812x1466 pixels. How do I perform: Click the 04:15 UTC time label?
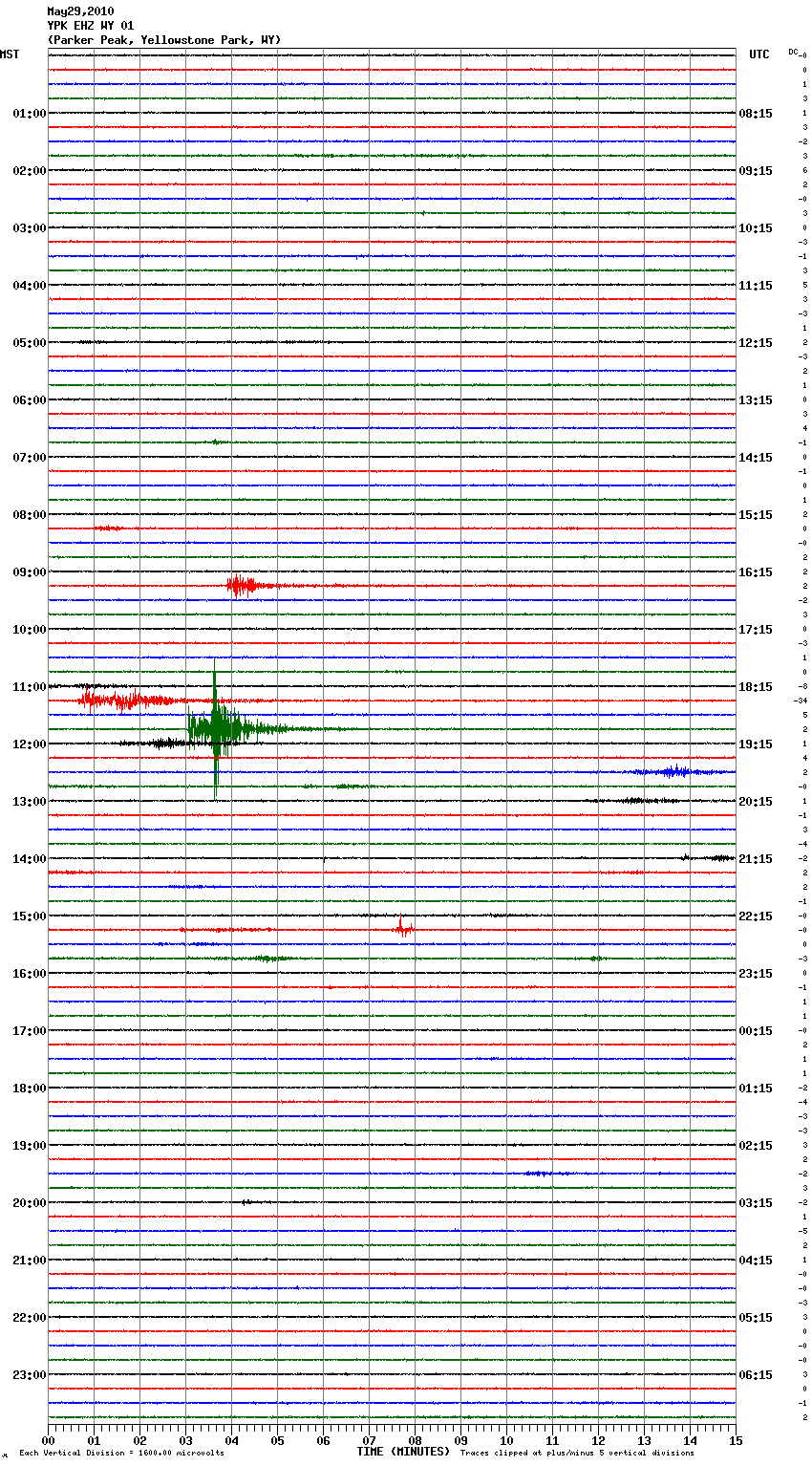pos(756,1261)
